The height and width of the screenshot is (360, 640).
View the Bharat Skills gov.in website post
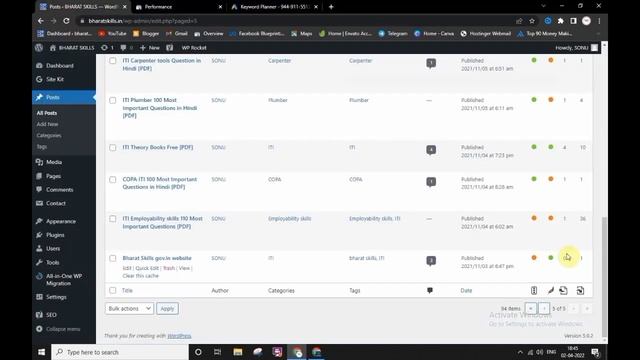(x=184, y=268)
